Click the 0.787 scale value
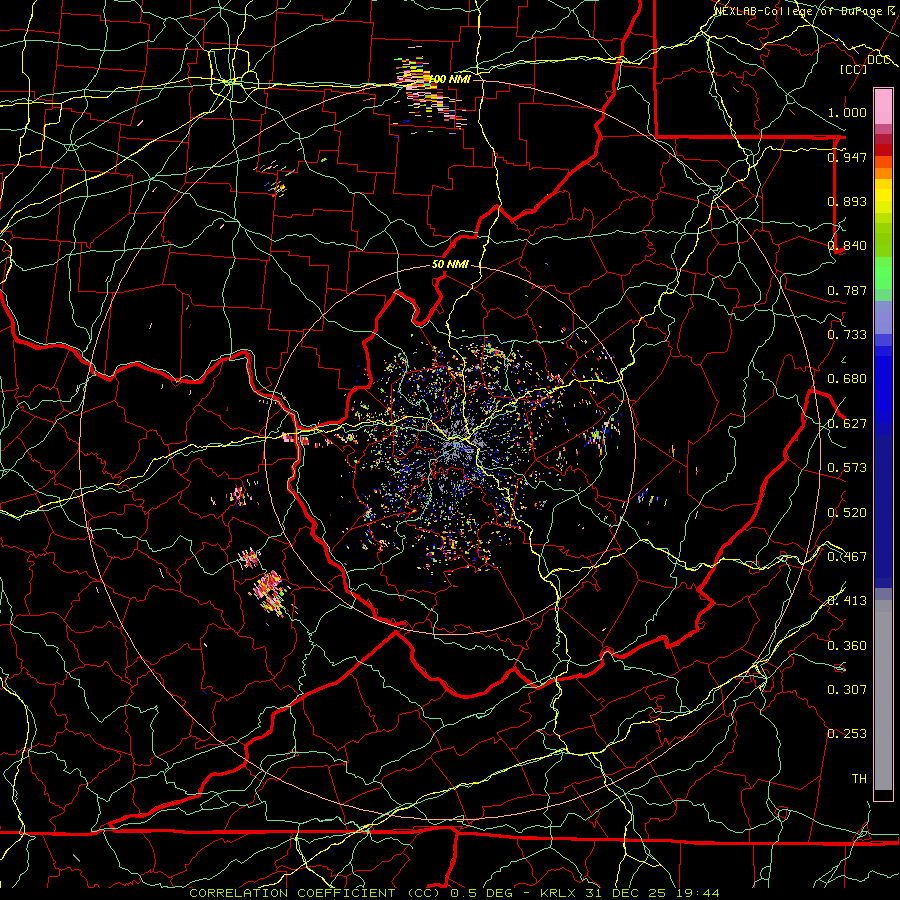This screenshot has height=900, width=900. [847, 290]
